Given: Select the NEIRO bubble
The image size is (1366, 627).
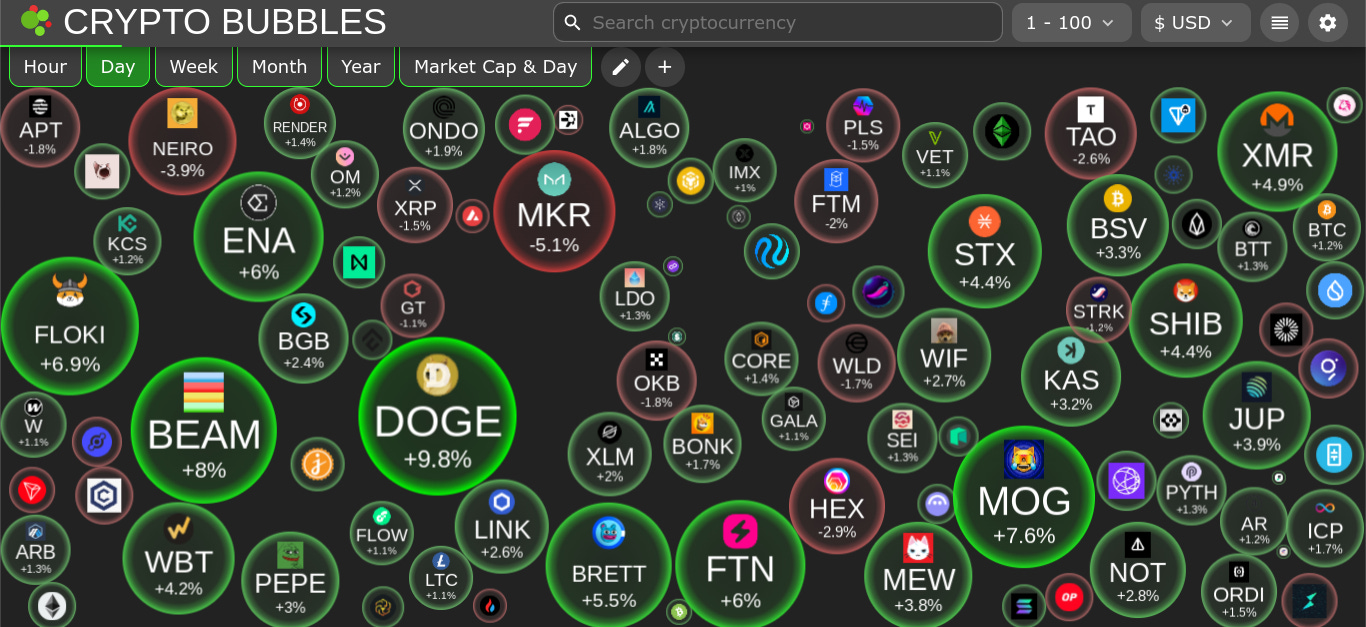Looking at the screenshot, I should (182, 141).
